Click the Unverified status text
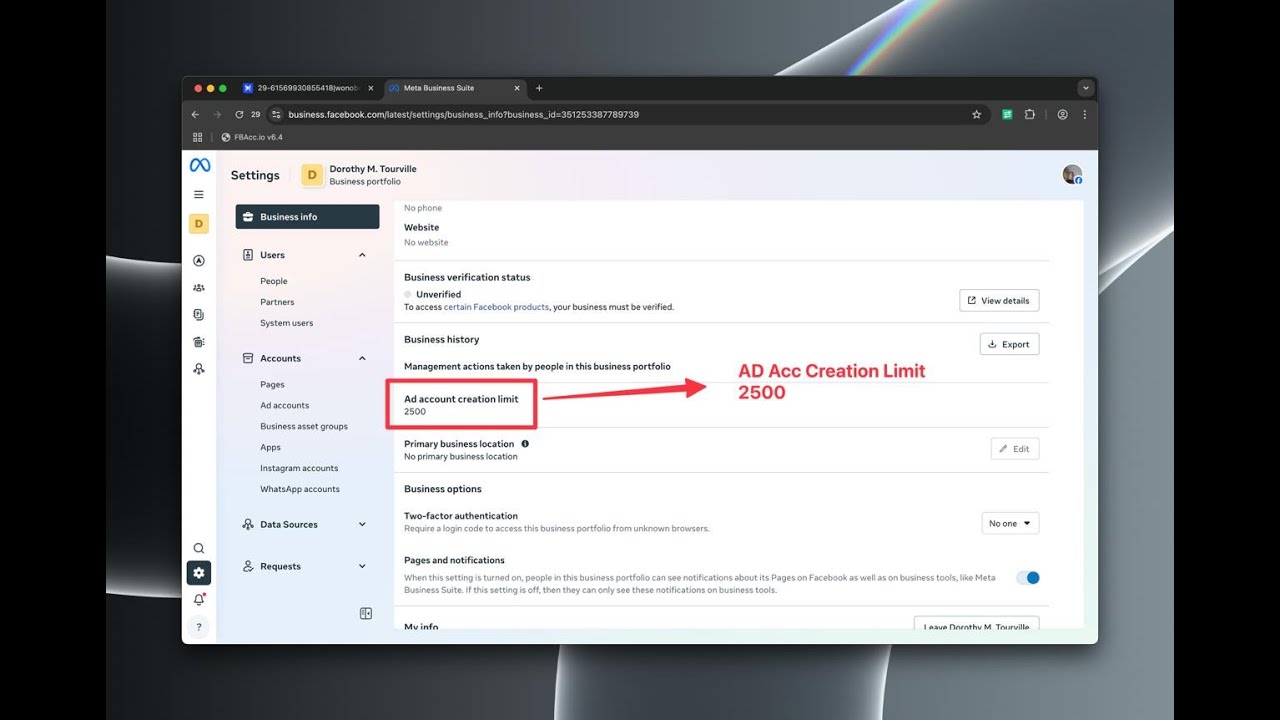Screen dimensions: 1280x720 coord(438,295)
